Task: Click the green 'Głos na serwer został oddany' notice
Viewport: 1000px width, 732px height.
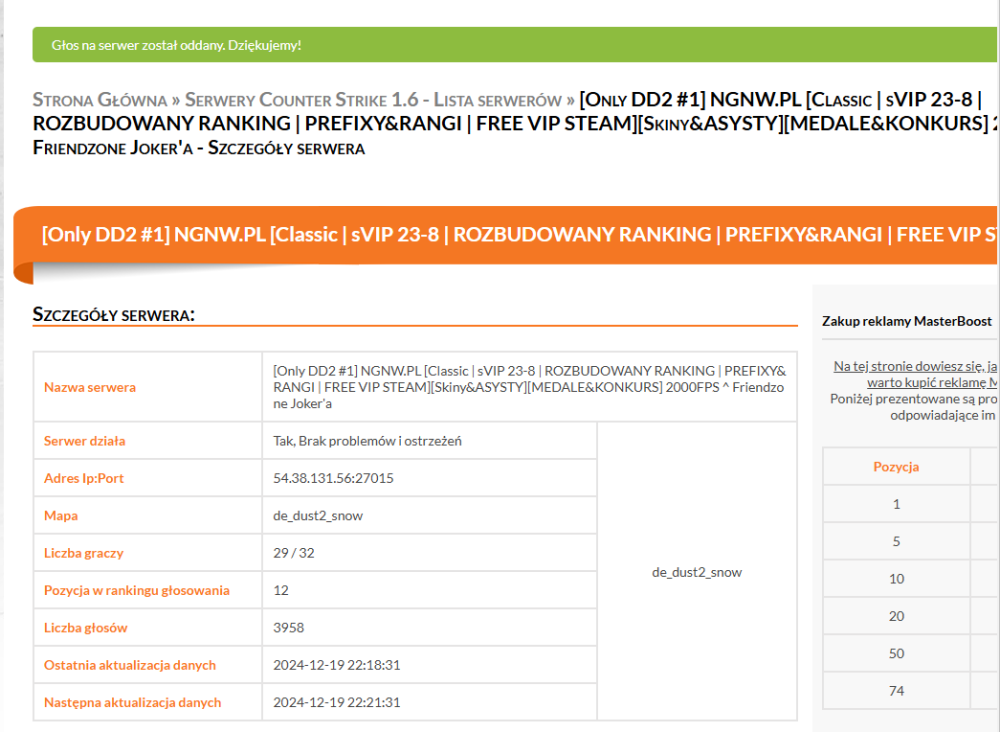Action: click(514, 45)
